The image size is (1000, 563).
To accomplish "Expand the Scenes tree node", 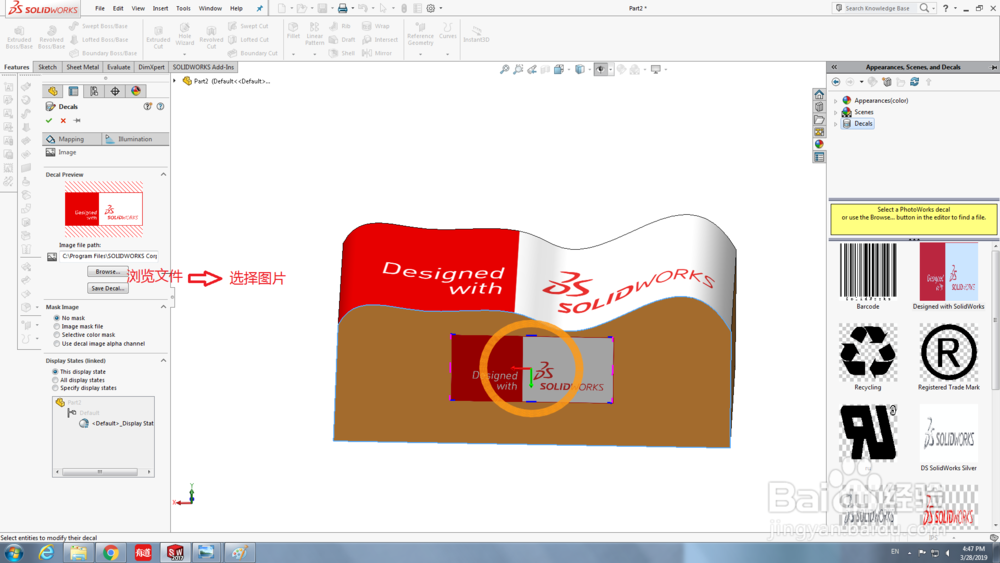I will [835, 112].
